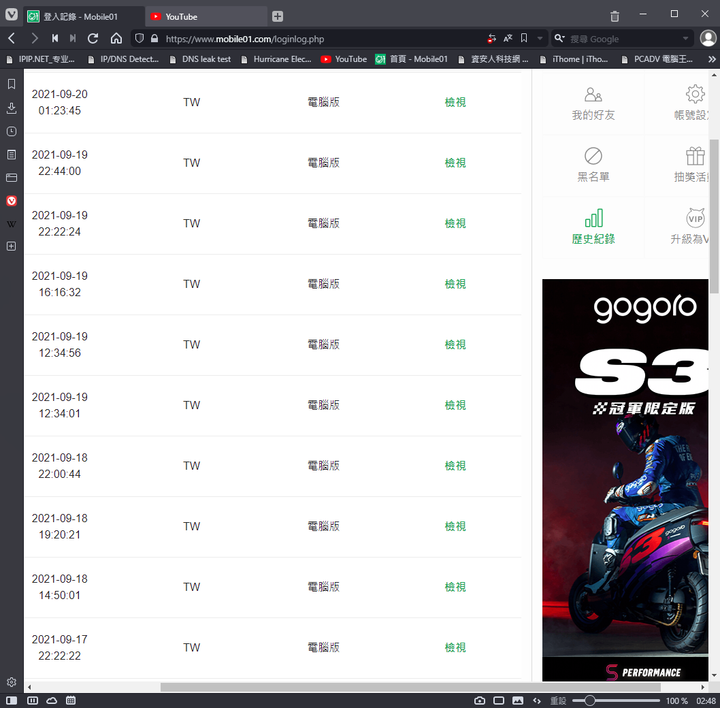The height and width of the screenshot is (708, 720).
Task: Capture the page with camera icon
Action: pyautogui.click(x=479, y=701)
